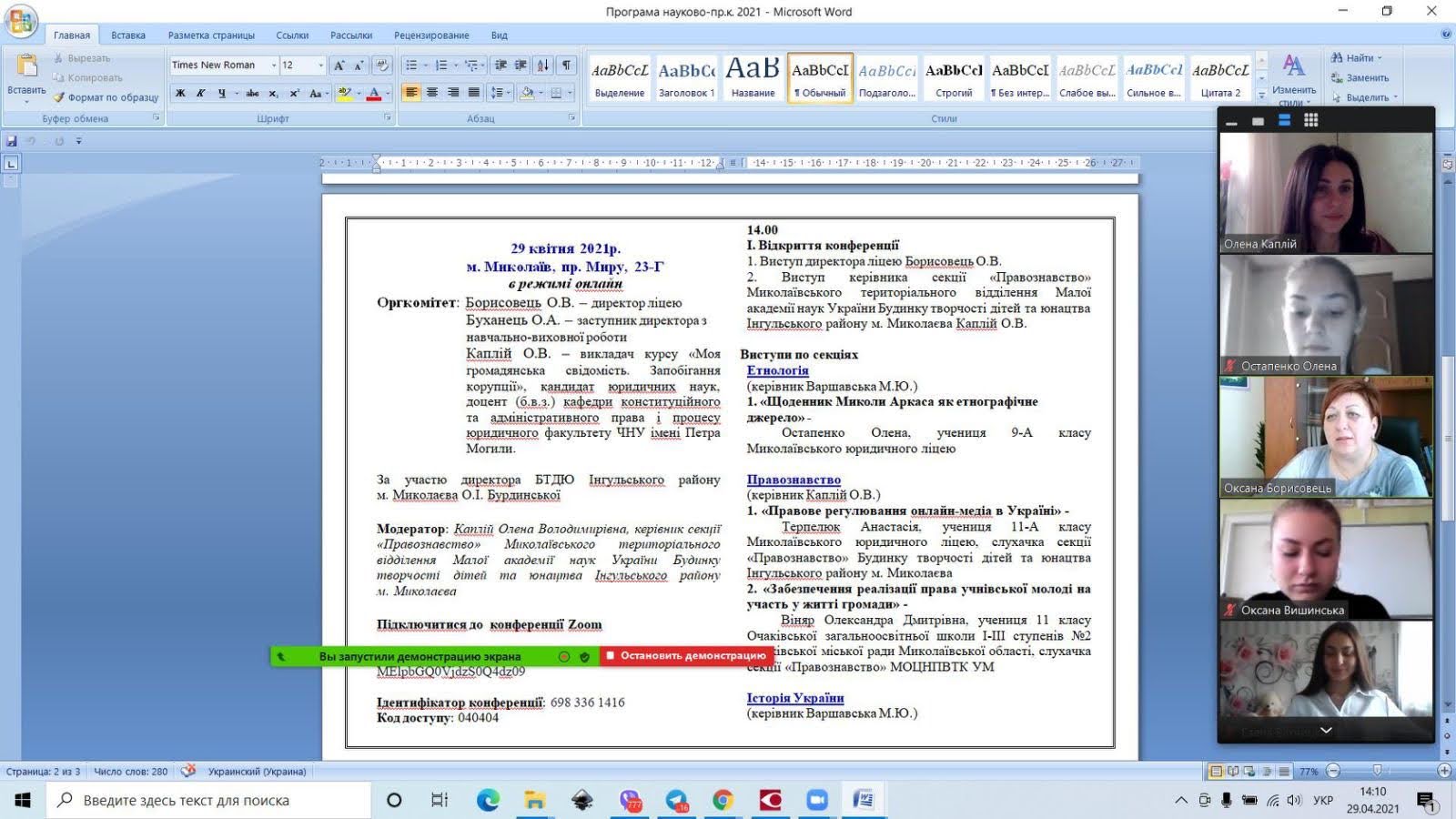Expand more participants chevron in Zoom panel
The image size is (1456, 819).
coord(1326,730)
